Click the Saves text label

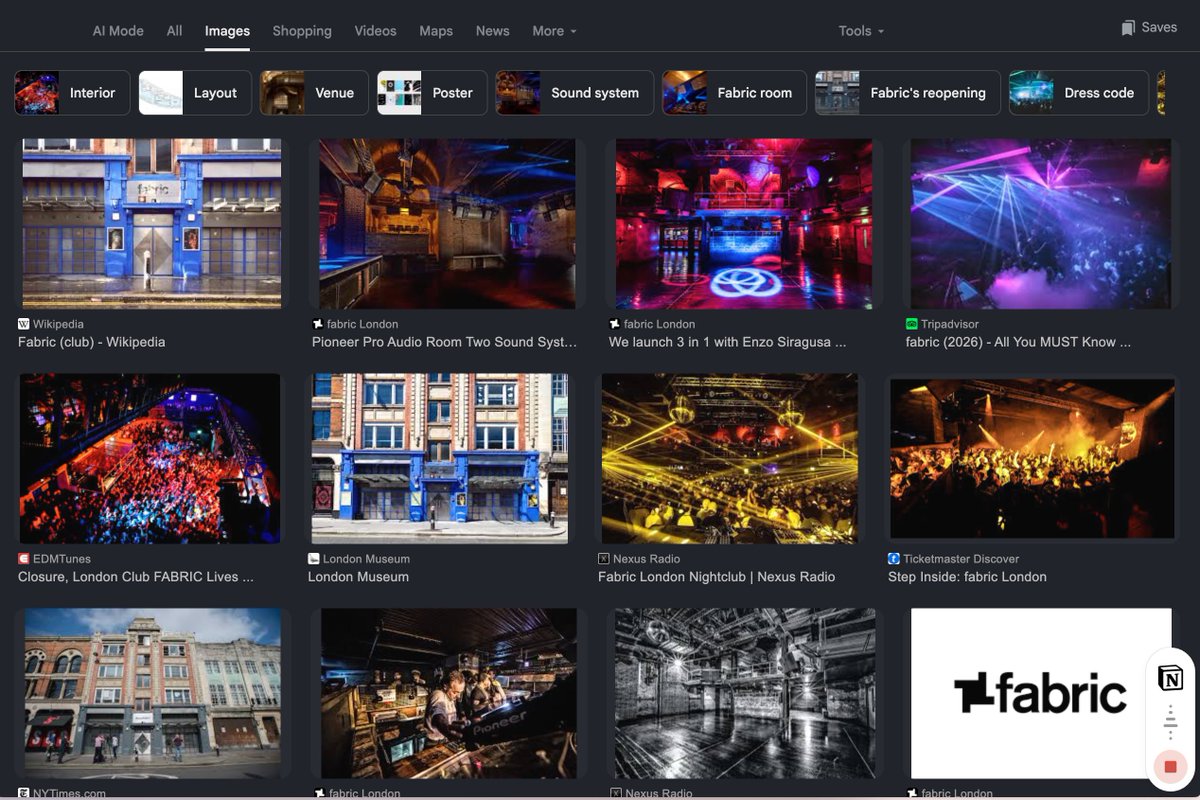(x=1159, y=28)
